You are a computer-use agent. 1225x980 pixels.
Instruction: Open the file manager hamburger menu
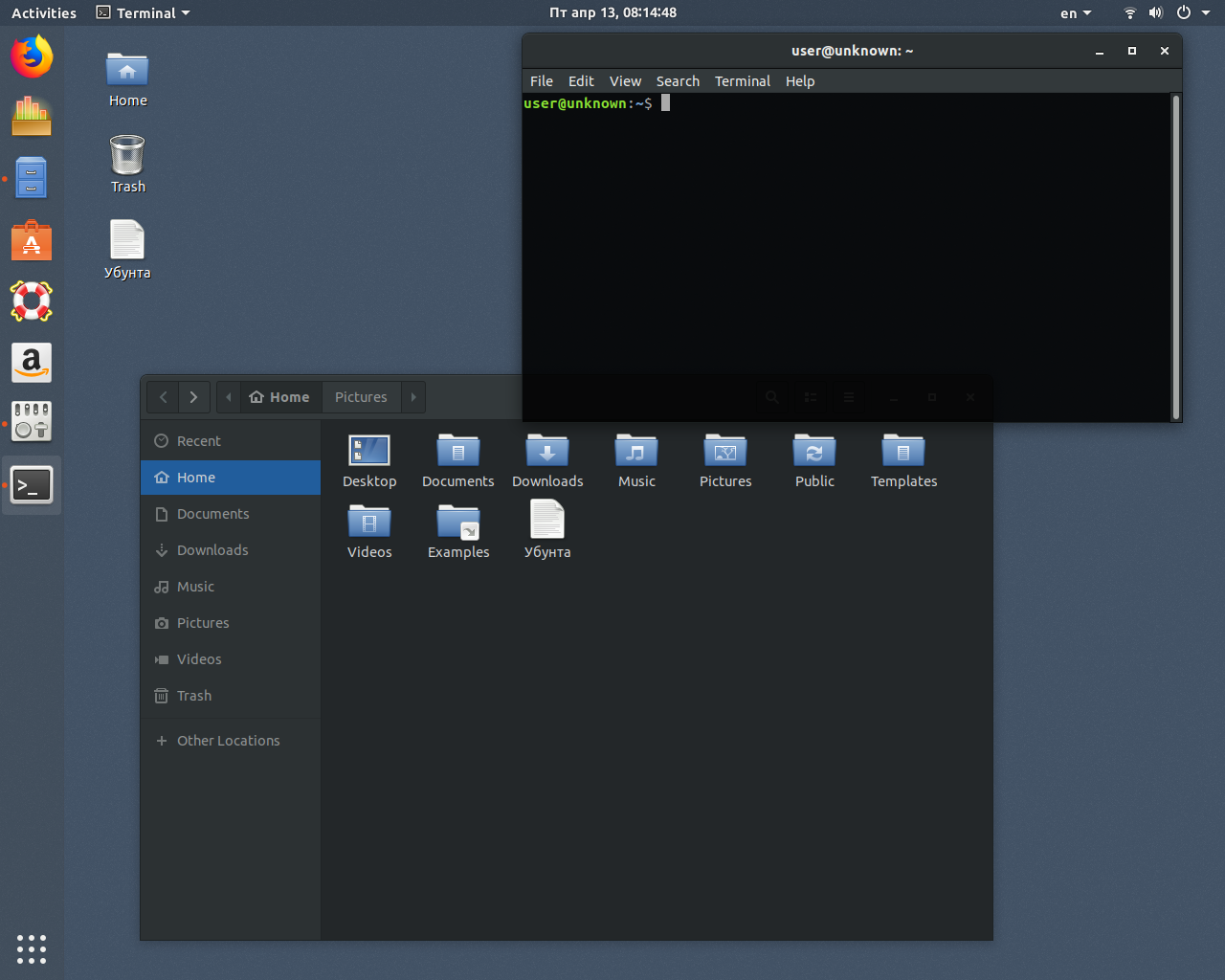pos(848,397)
